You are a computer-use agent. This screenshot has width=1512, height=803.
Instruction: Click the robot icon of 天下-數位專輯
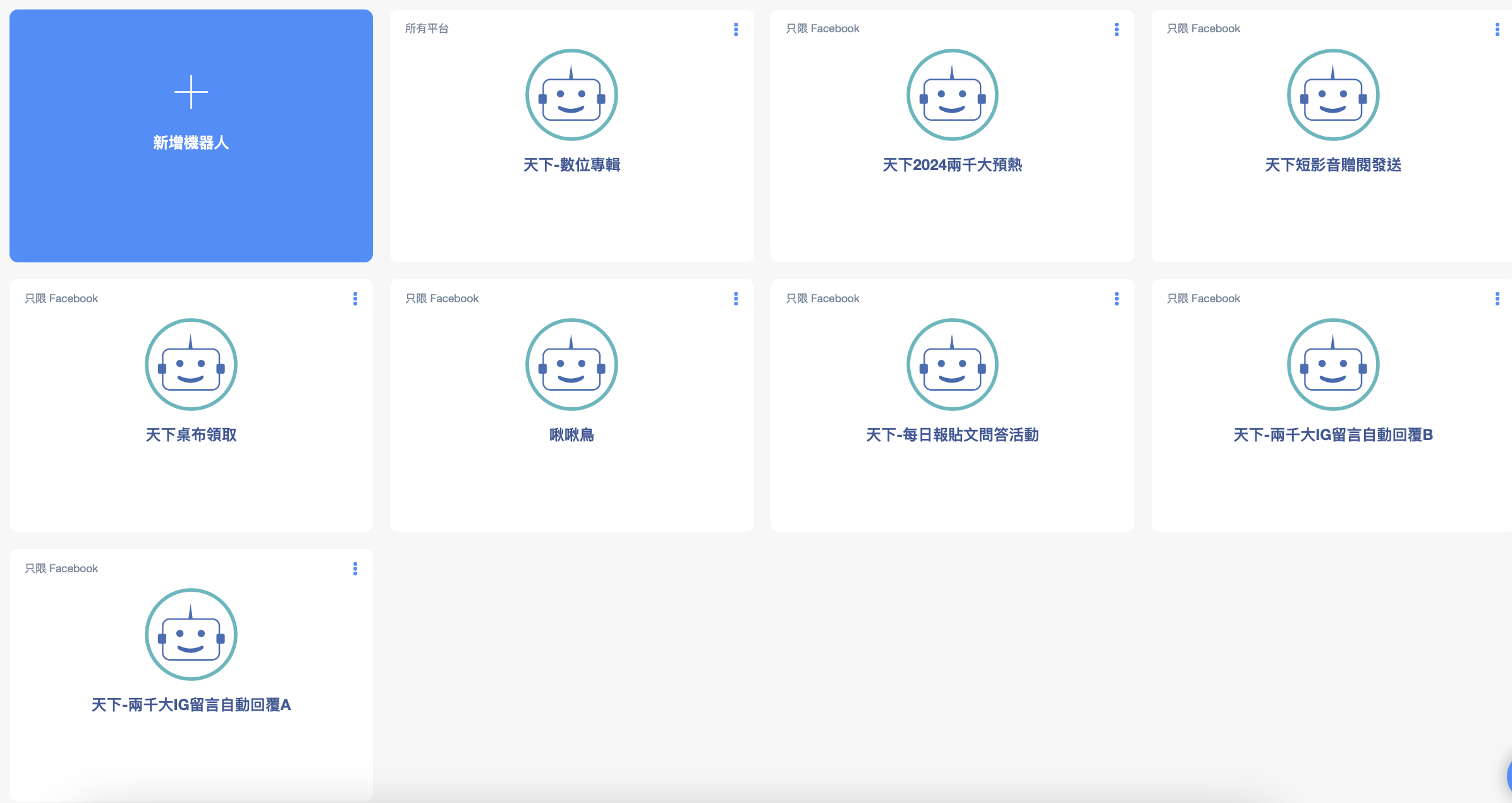coord(572,95)
